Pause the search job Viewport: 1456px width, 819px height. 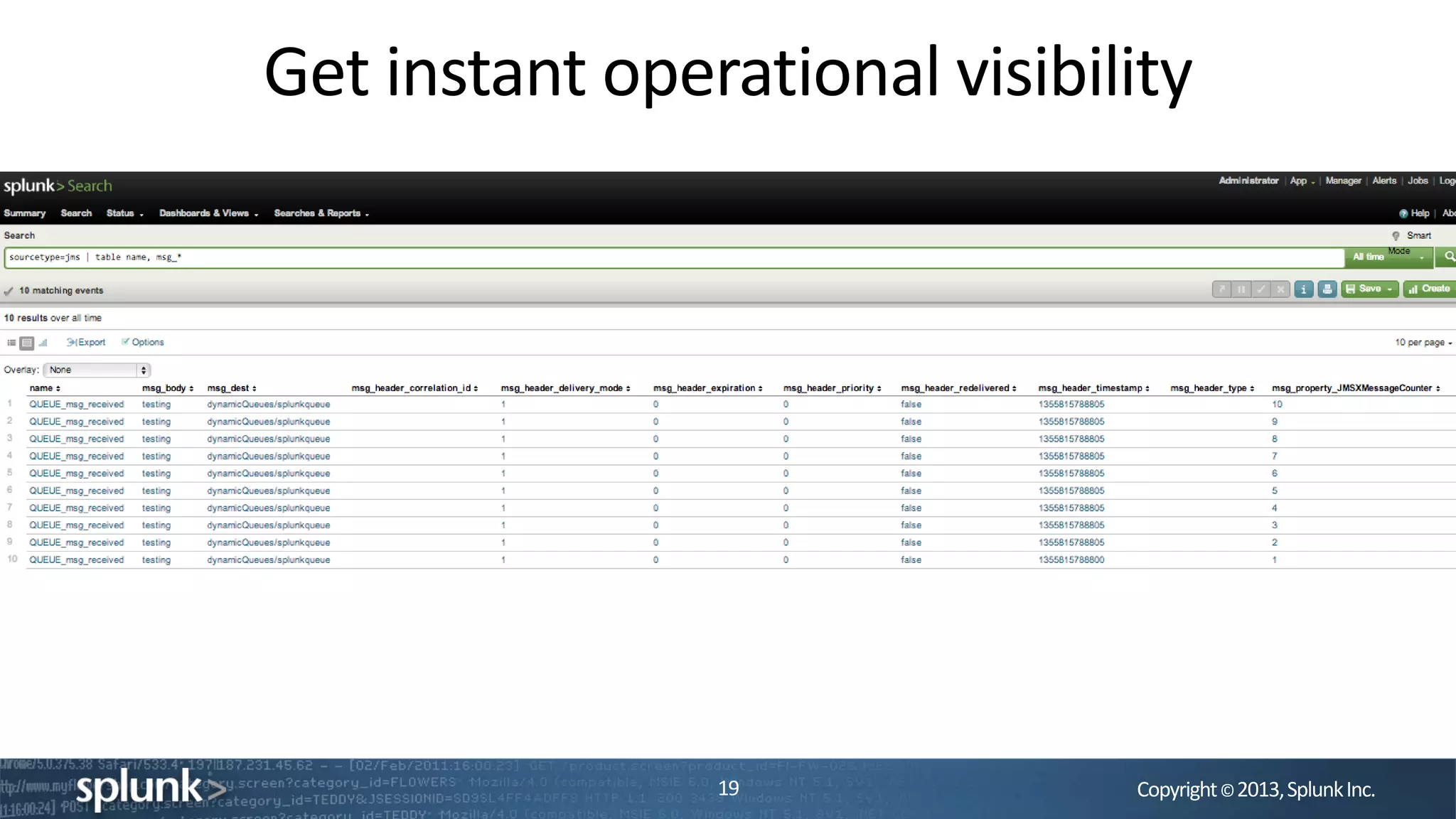1241,289
